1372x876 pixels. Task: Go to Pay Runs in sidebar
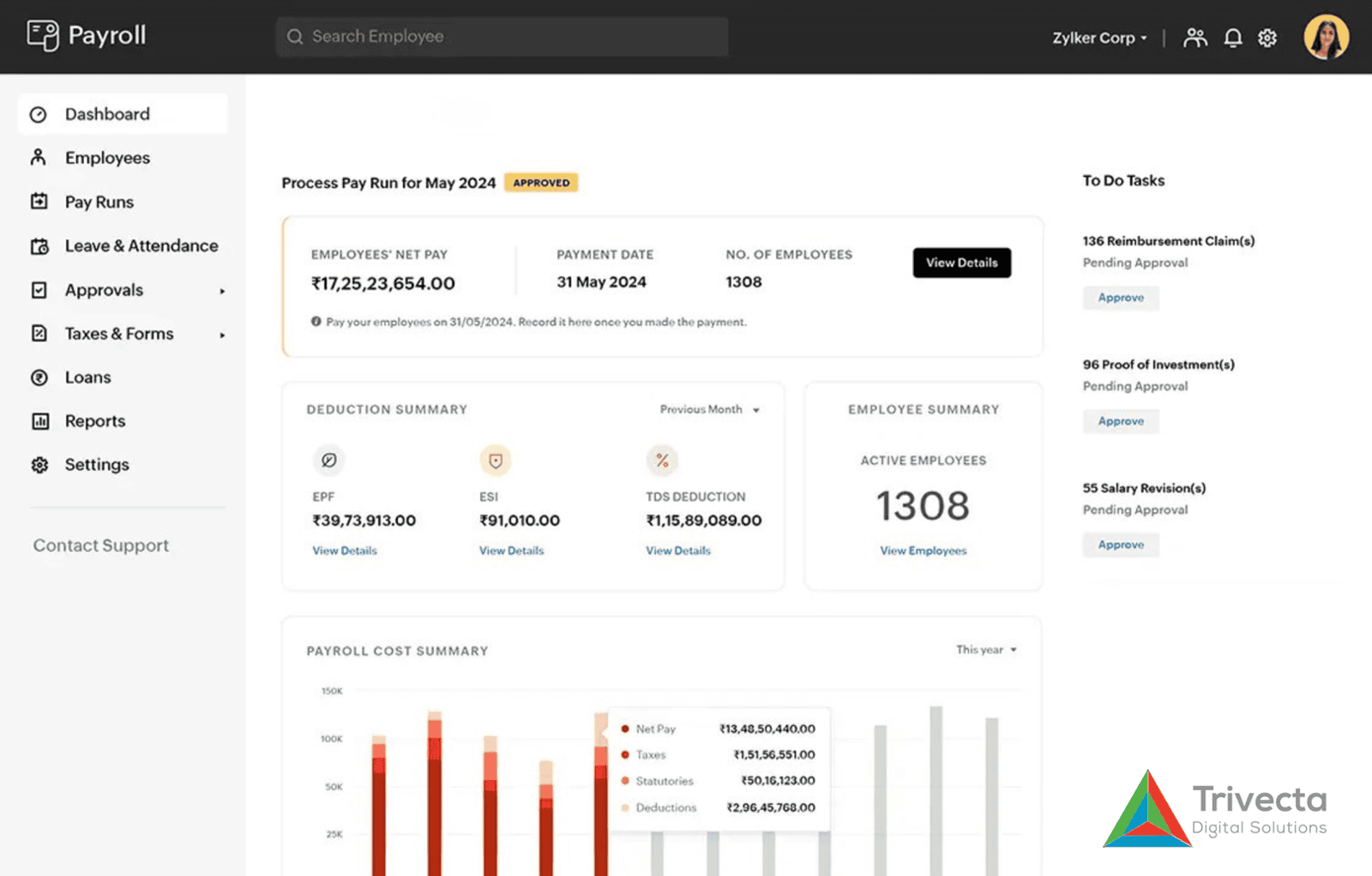click(x=99, y=202)
